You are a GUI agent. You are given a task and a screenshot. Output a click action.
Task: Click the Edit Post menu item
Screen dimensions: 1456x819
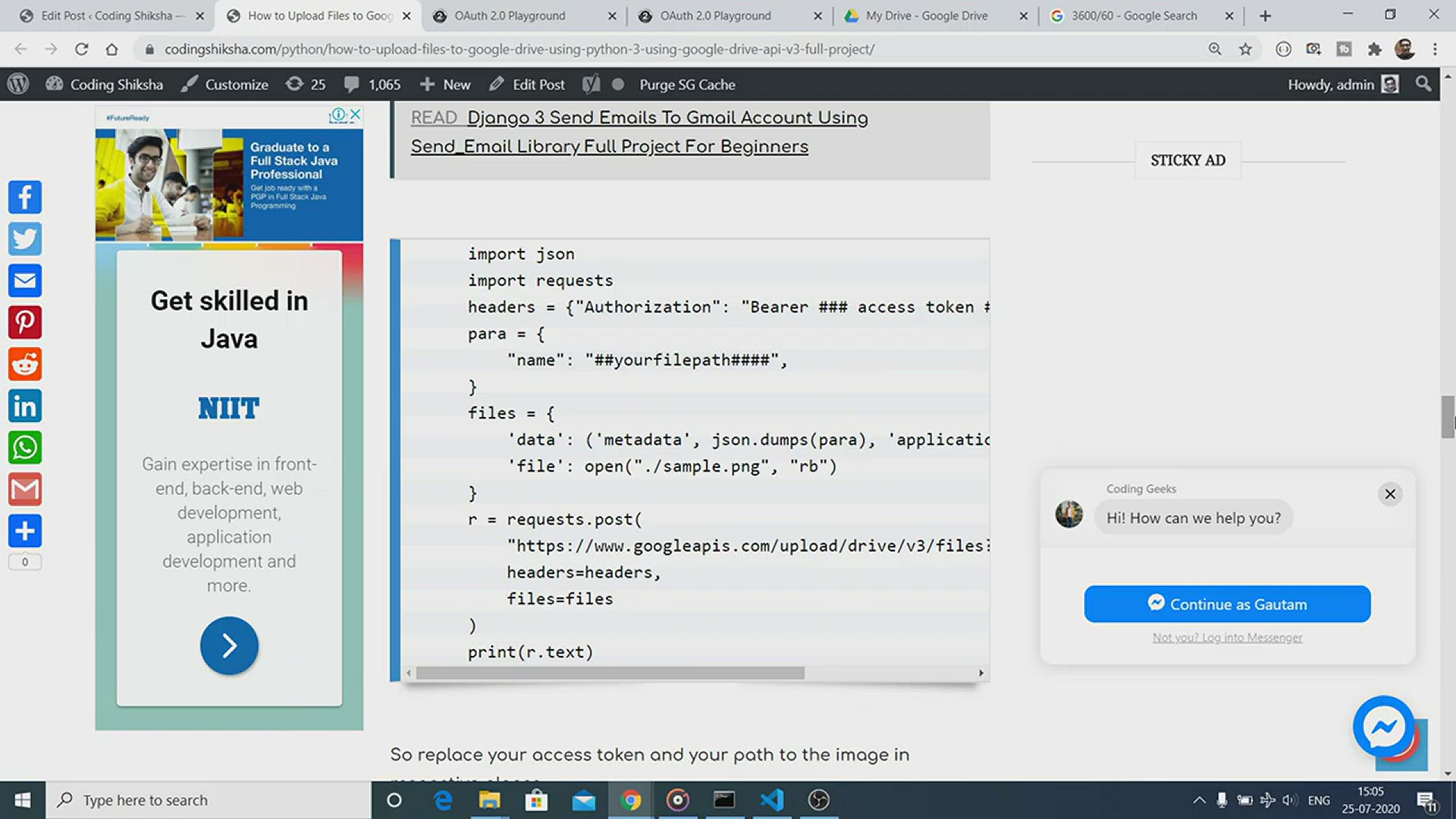tap(538, 84)
